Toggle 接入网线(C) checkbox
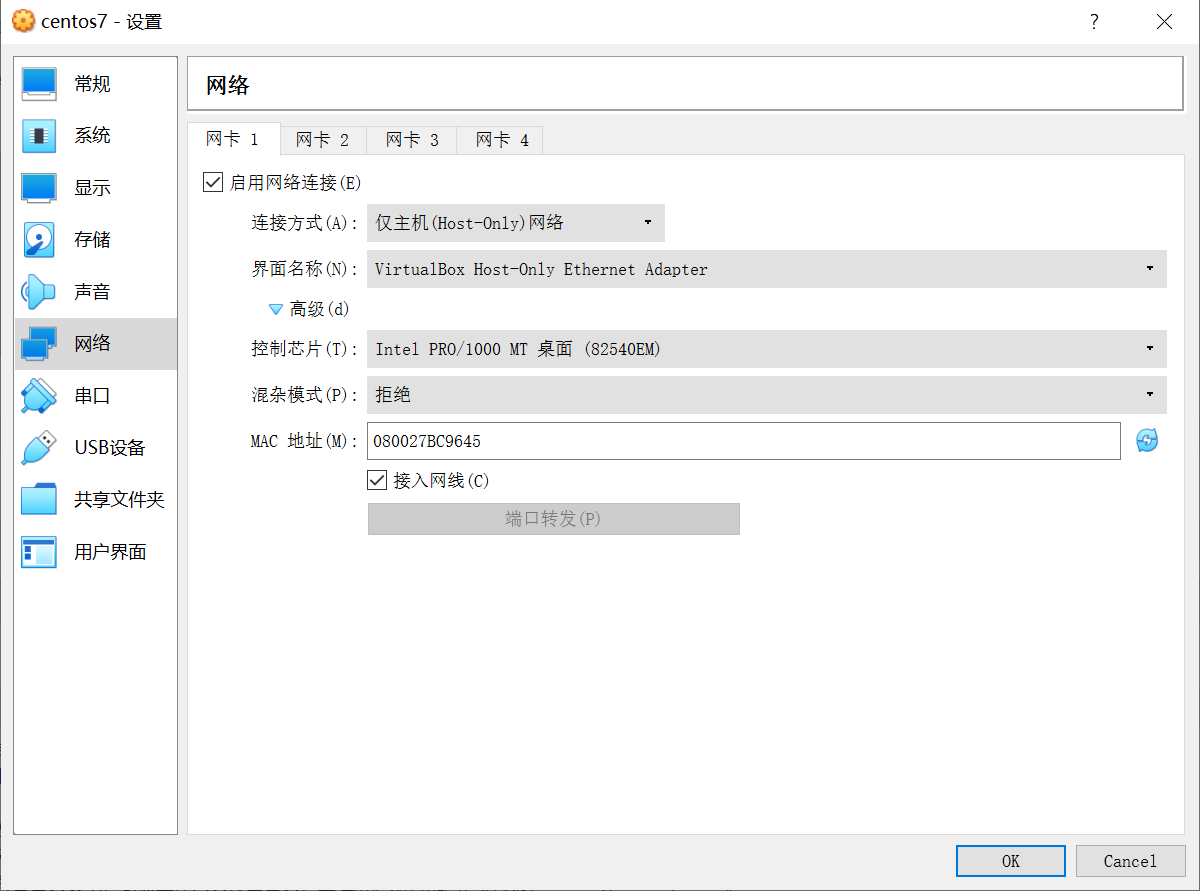1200x891 pixels. tap(377, 481)
